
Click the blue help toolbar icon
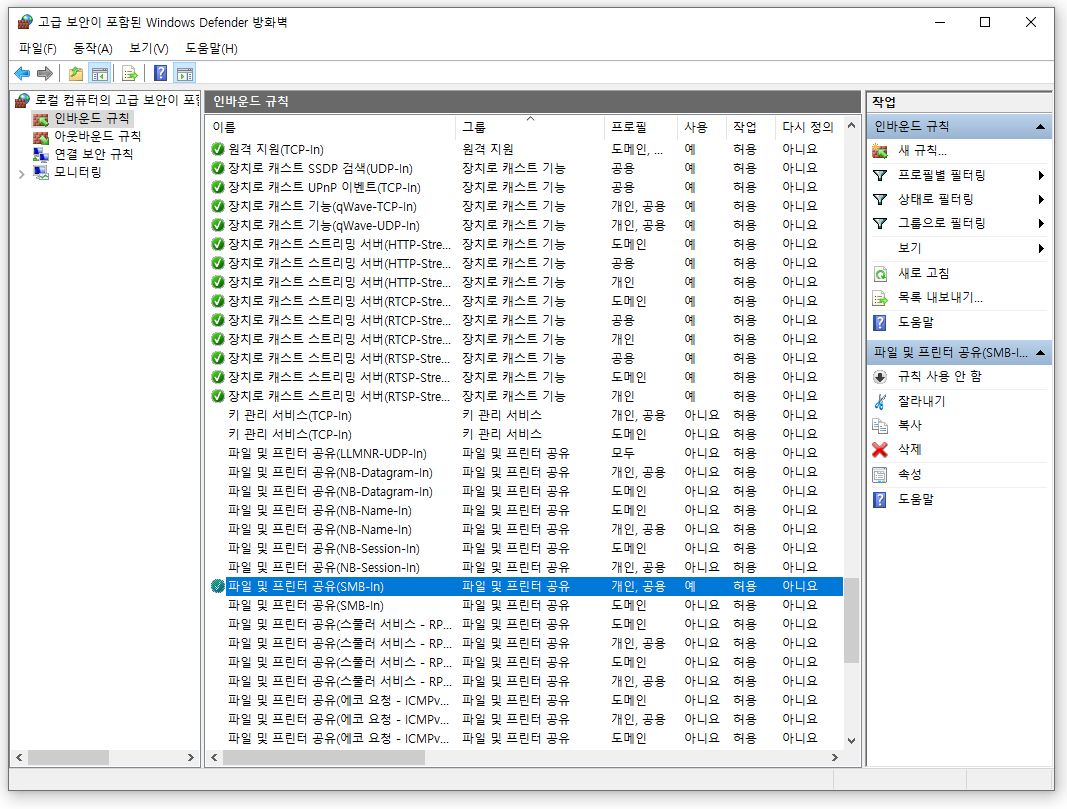click(161, 73)
